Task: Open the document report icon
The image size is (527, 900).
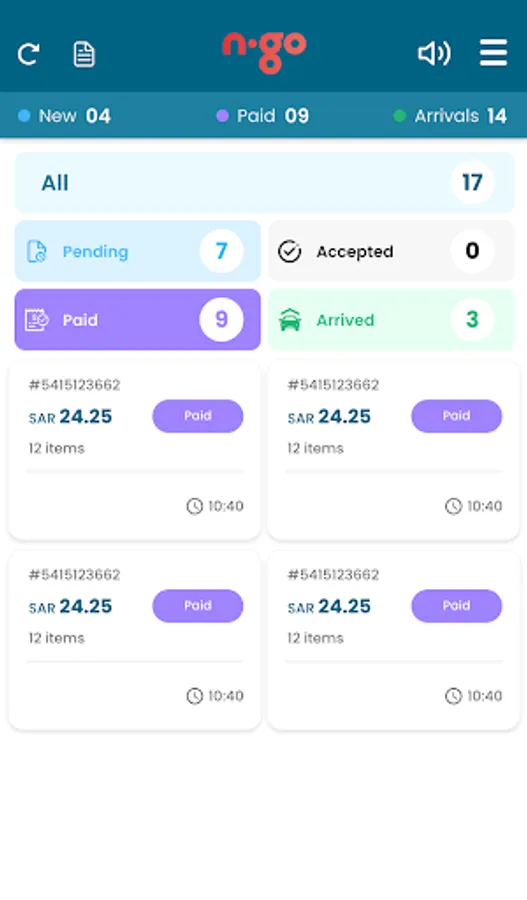Action: 84,55
